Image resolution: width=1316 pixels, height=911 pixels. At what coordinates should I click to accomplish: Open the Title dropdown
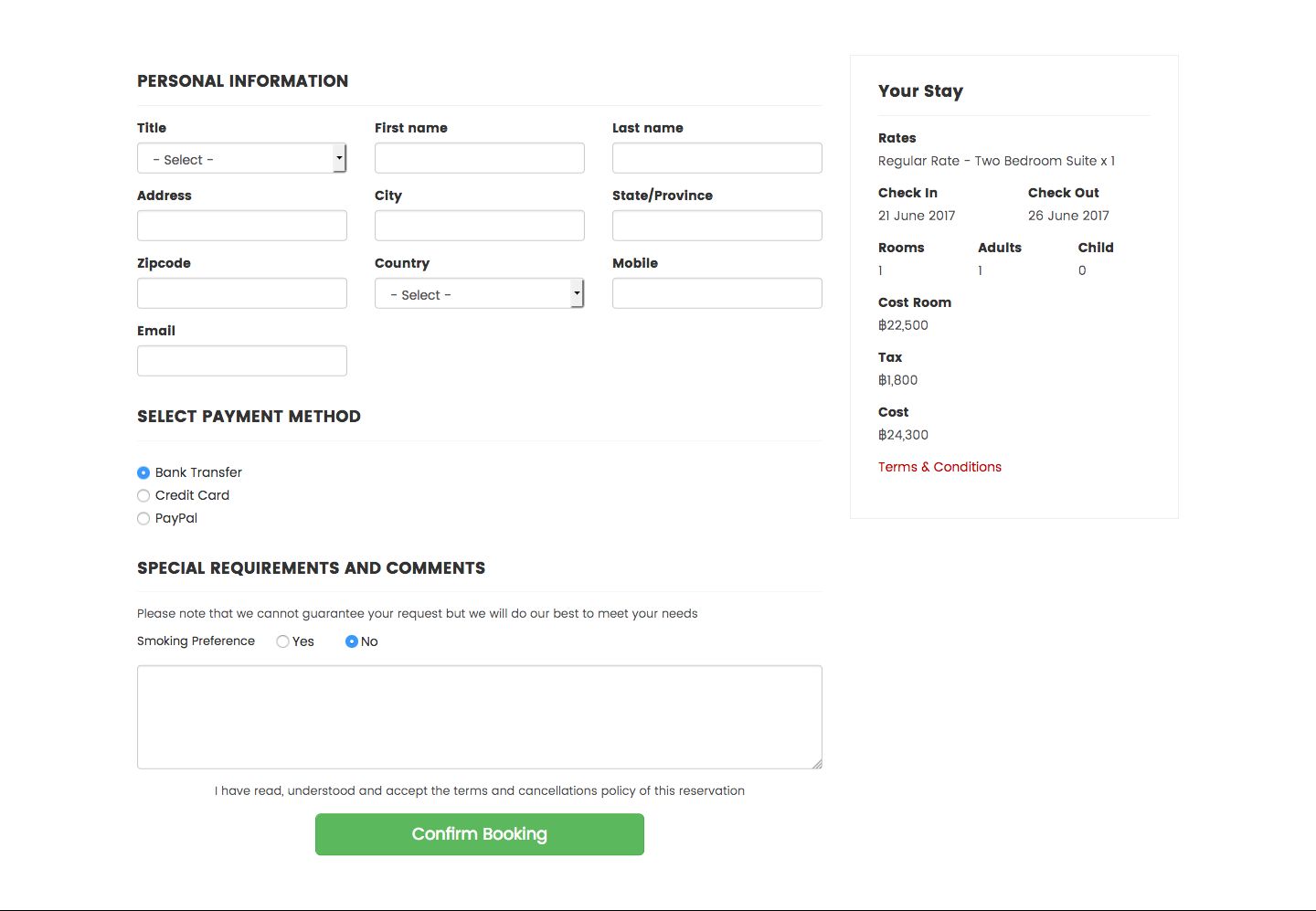(241, 159)
